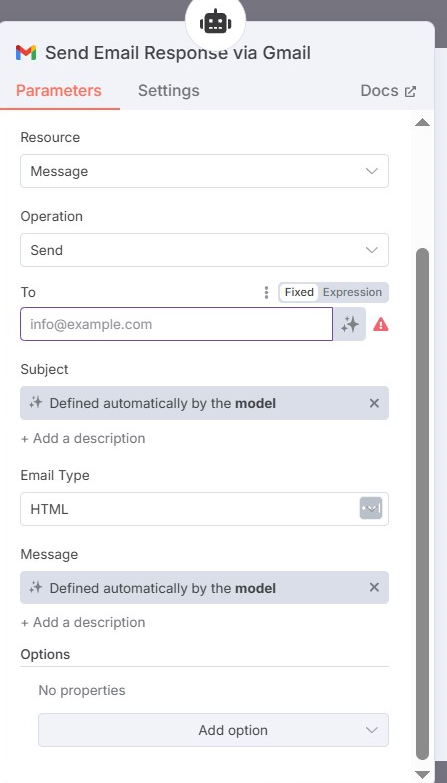Clear model-defined Message with X icon

point(374,588)
